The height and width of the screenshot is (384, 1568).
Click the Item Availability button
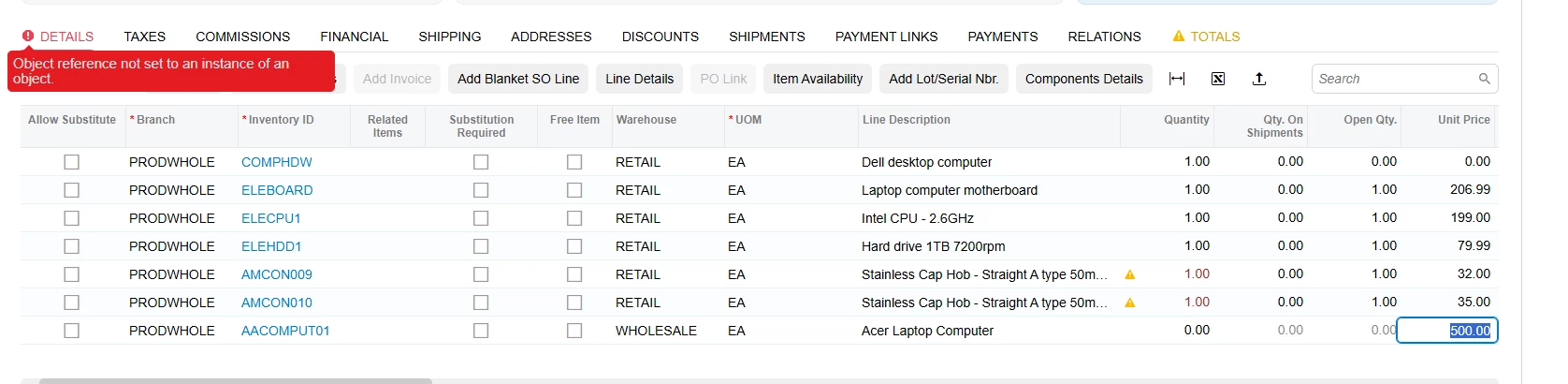tap(818, 79)
